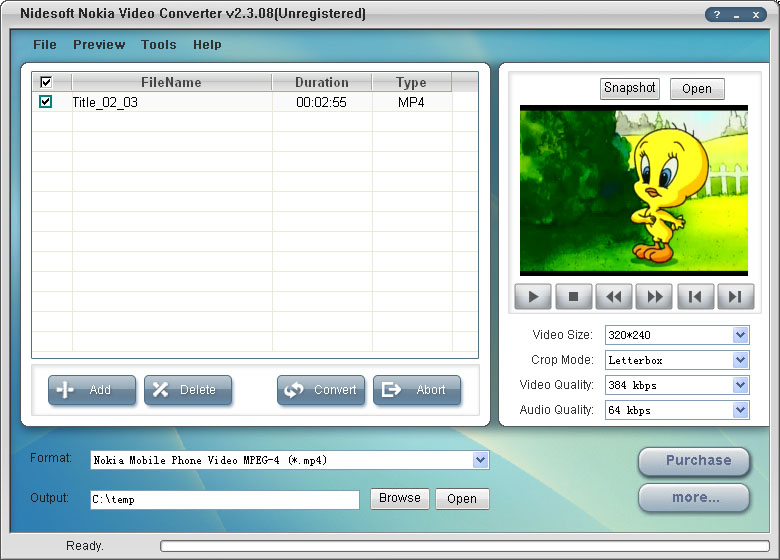Viewport: 780px width, 560px height.
Task: Select the Title_02_03 file row
Action: (x=255, y=102)
